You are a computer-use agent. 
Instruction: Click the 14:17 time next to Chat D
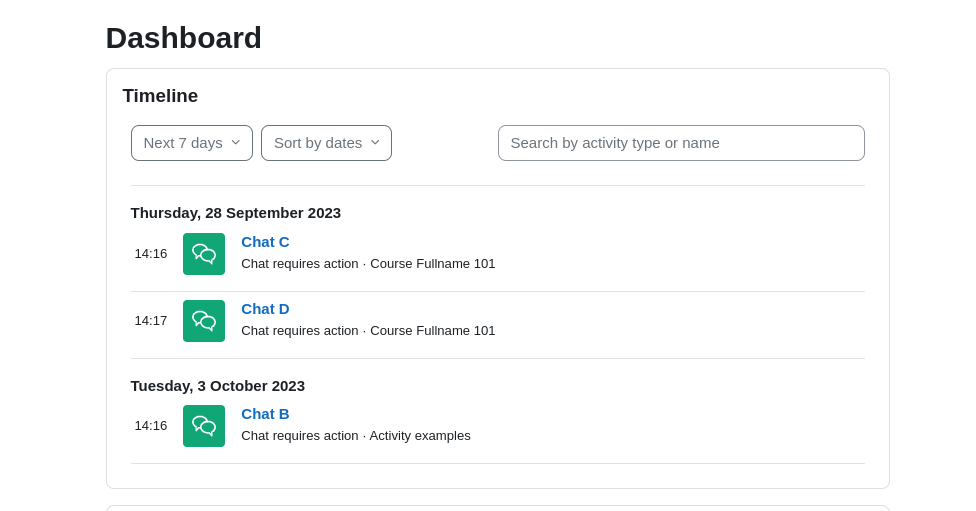(151, 321)
